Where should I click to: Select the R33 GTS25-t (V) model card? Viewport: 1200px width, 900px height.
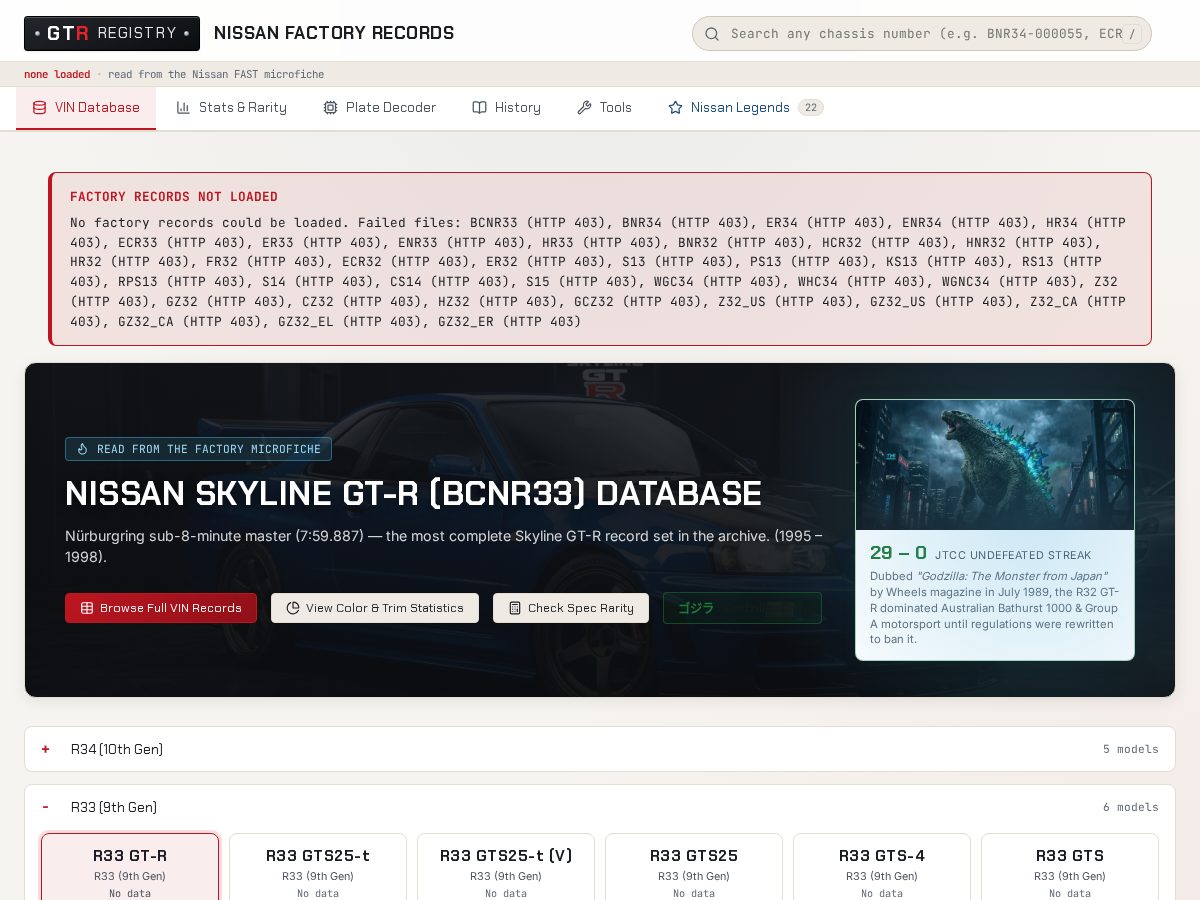click(x=506, y=867)
